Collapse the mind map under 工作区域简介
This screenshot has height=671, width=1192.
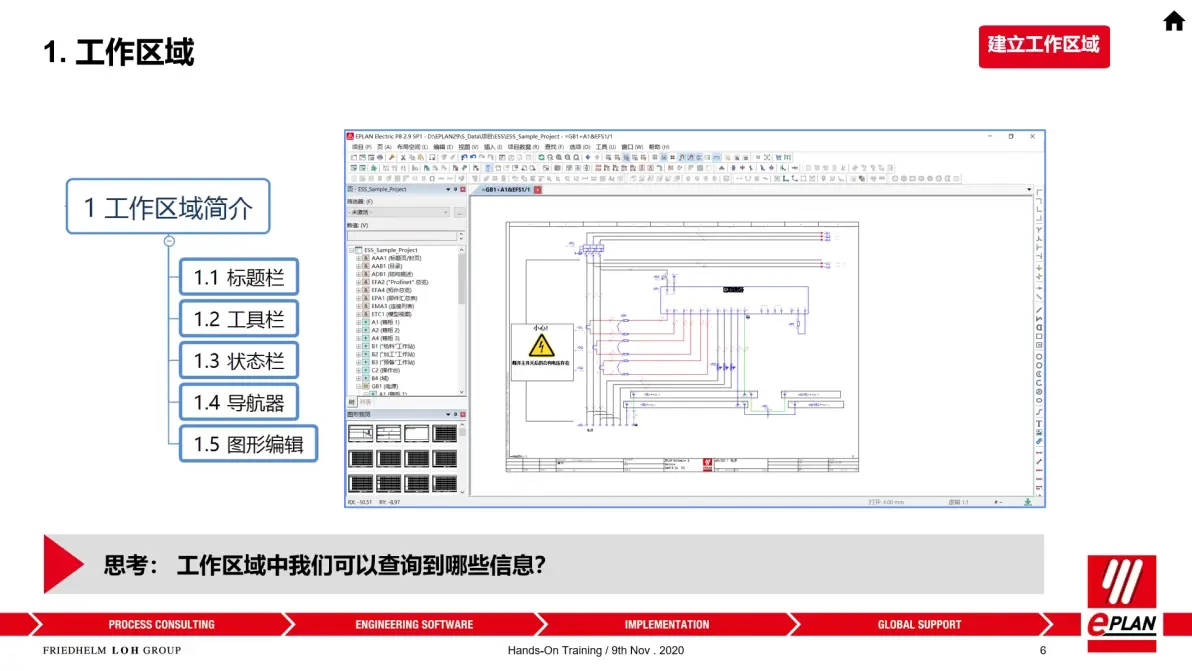169,241
